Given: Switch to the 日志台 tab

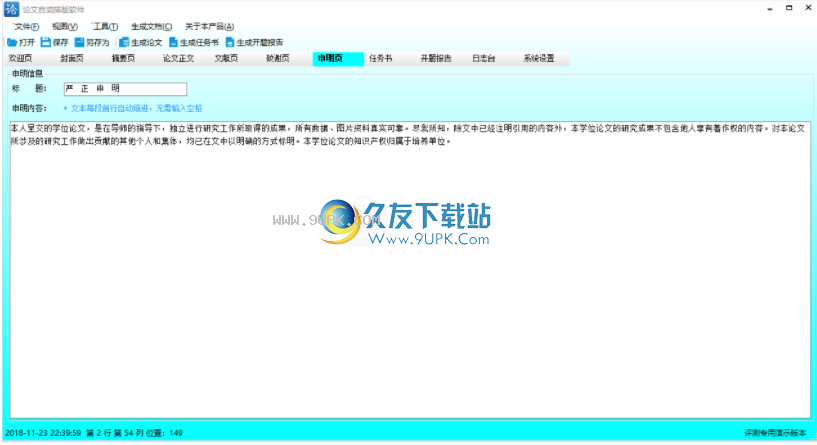Looking at the screenshot, I should [484, 58].
